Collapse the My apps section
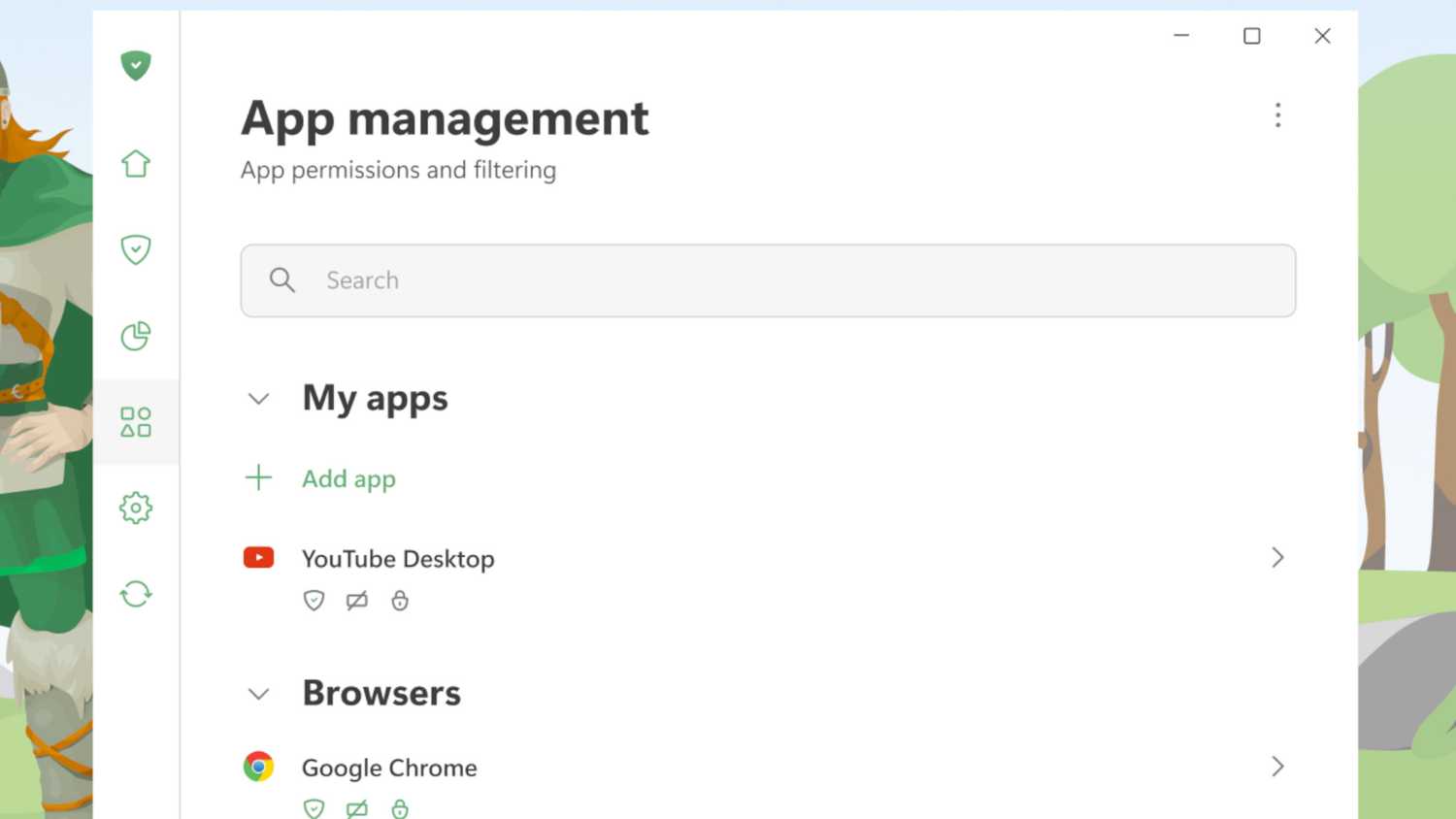This screenshot has height=819, width=1456. coord(258,398)
